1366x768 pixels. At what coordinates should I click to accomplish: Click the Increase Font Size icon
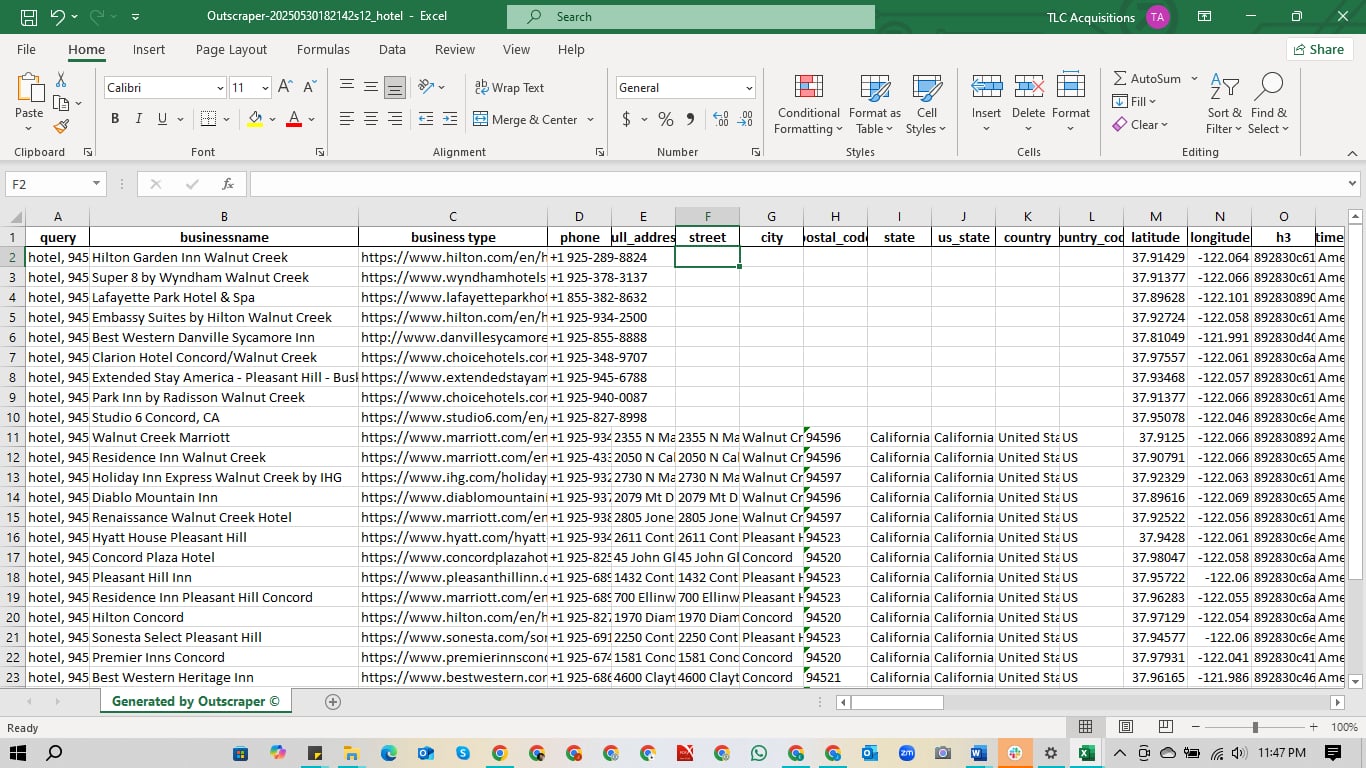pyautogui.click(x=285, y=88)
